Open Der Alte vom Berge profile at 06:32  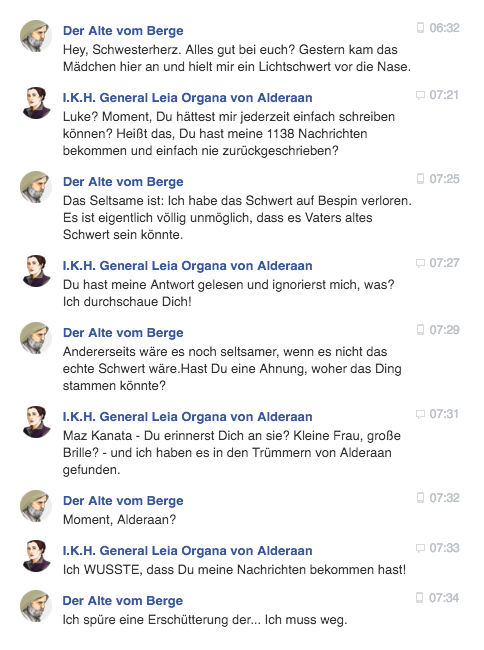[123, 31]
